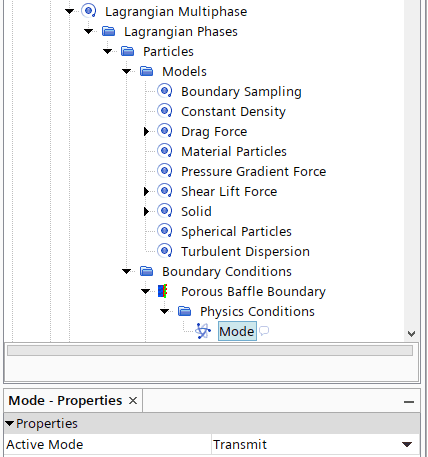This screenshot has height=457, width=428.
Task: Expand the Drag Force node
Action: 146,132
